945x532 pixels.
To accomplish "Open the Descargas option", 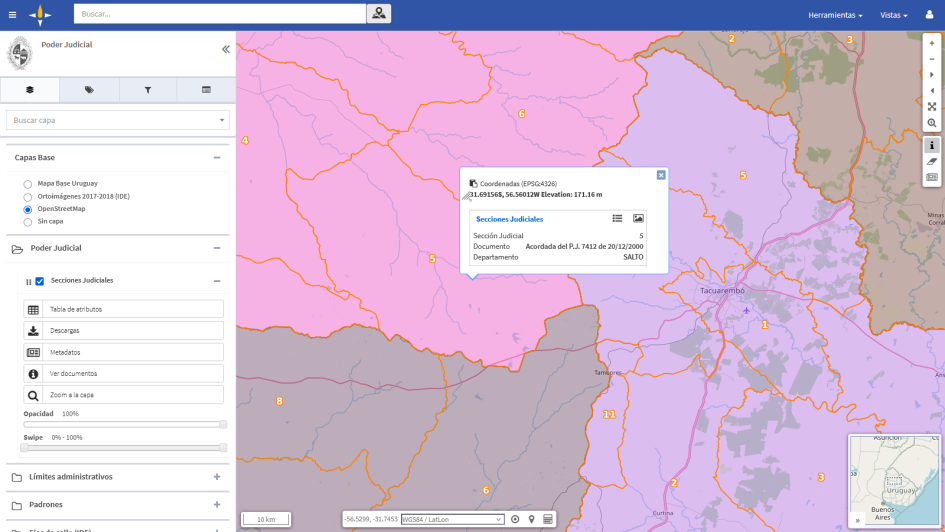I will tap(124, 330).
